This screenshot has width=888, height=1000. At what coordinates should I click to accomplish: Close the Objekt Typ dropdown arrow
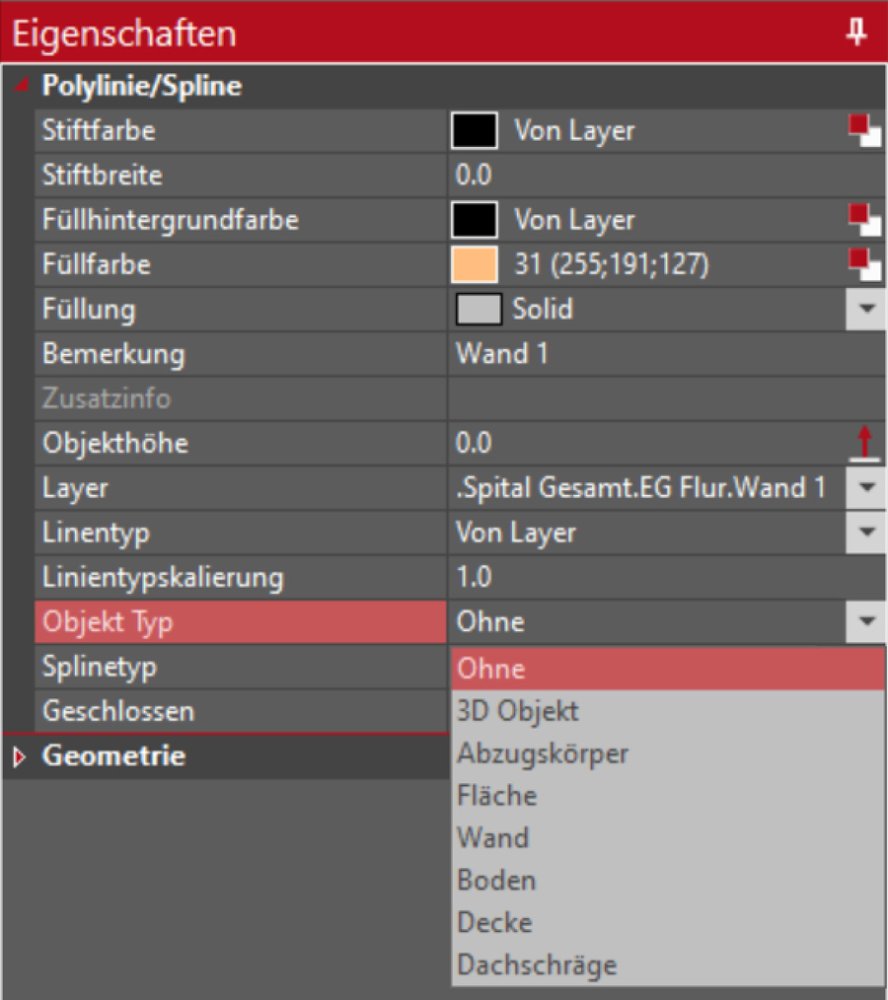864,623
